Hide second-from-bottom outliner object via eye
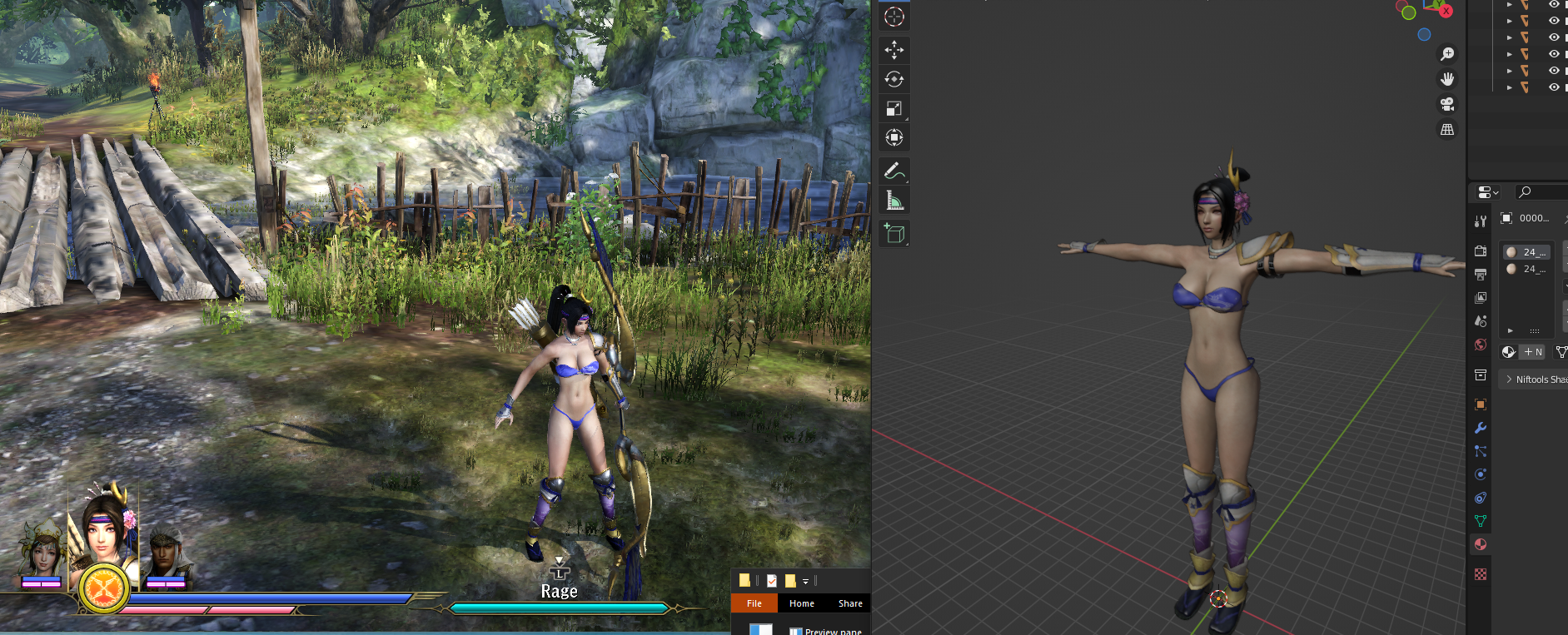The width and height of the screenshot is (1568, 635). (1554, 71)
